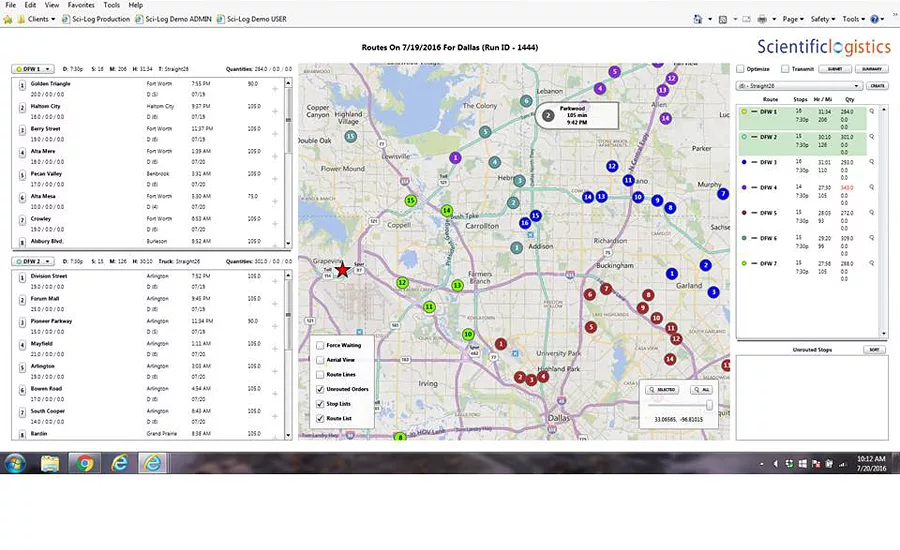Viewport: 900px width, 550px height.
Task: Click the Sort button for Unrouted Stops
Action: point(874,350)
